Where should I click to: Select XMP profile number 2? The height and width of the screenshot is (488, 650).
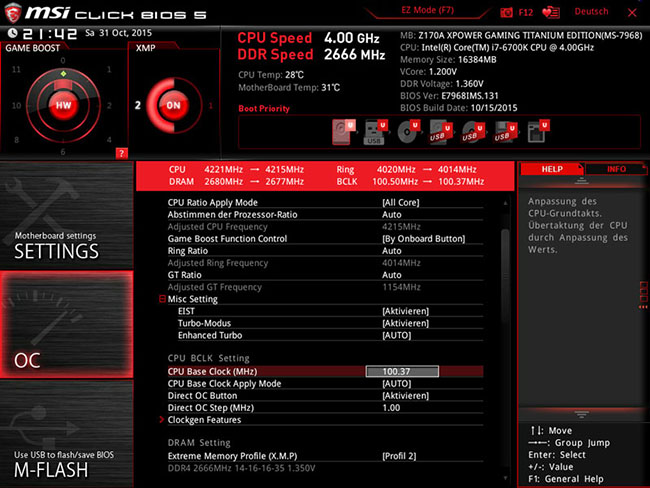[138, 105]
